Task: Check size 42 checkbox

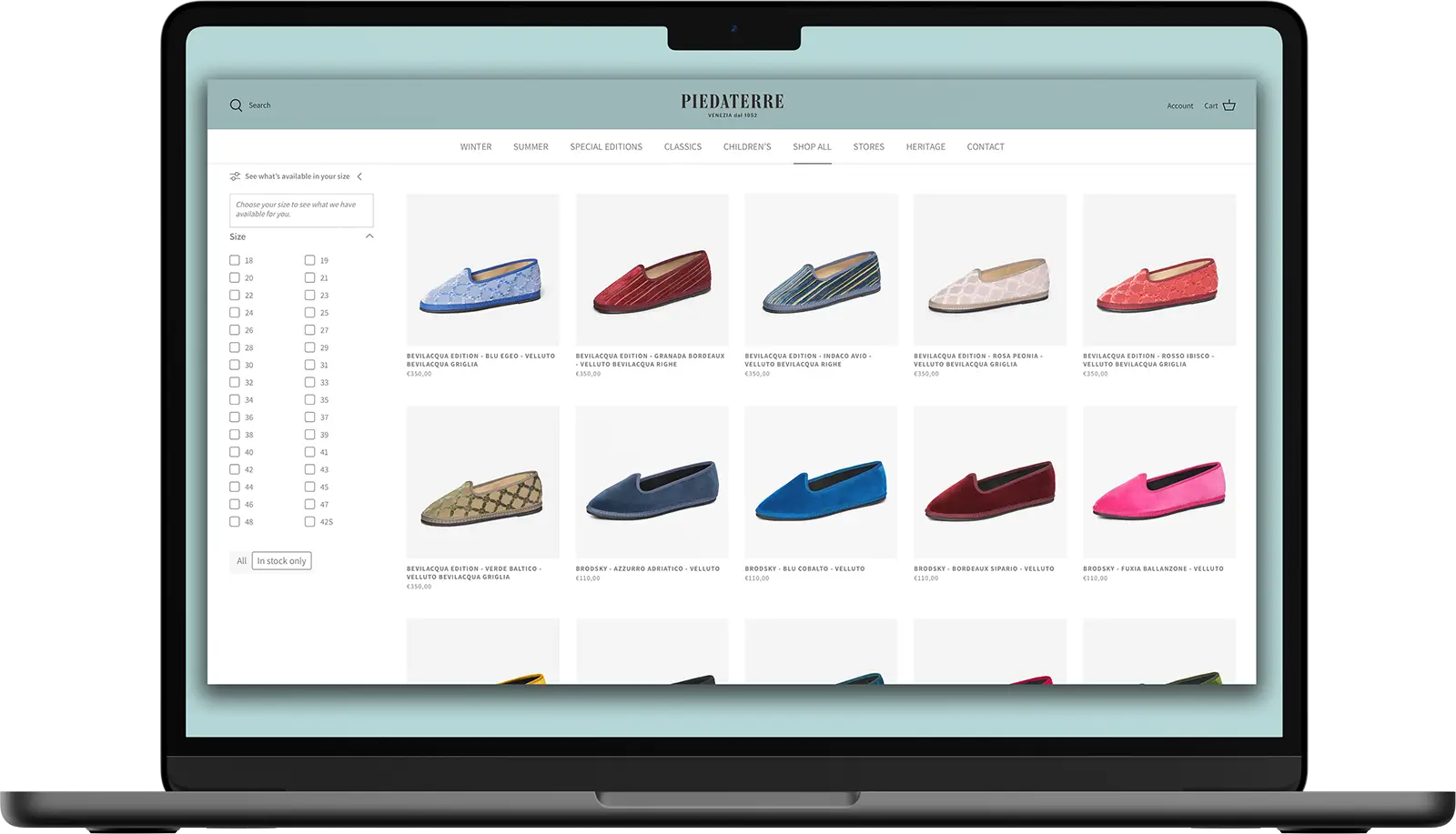Action: tap(235, 469)
